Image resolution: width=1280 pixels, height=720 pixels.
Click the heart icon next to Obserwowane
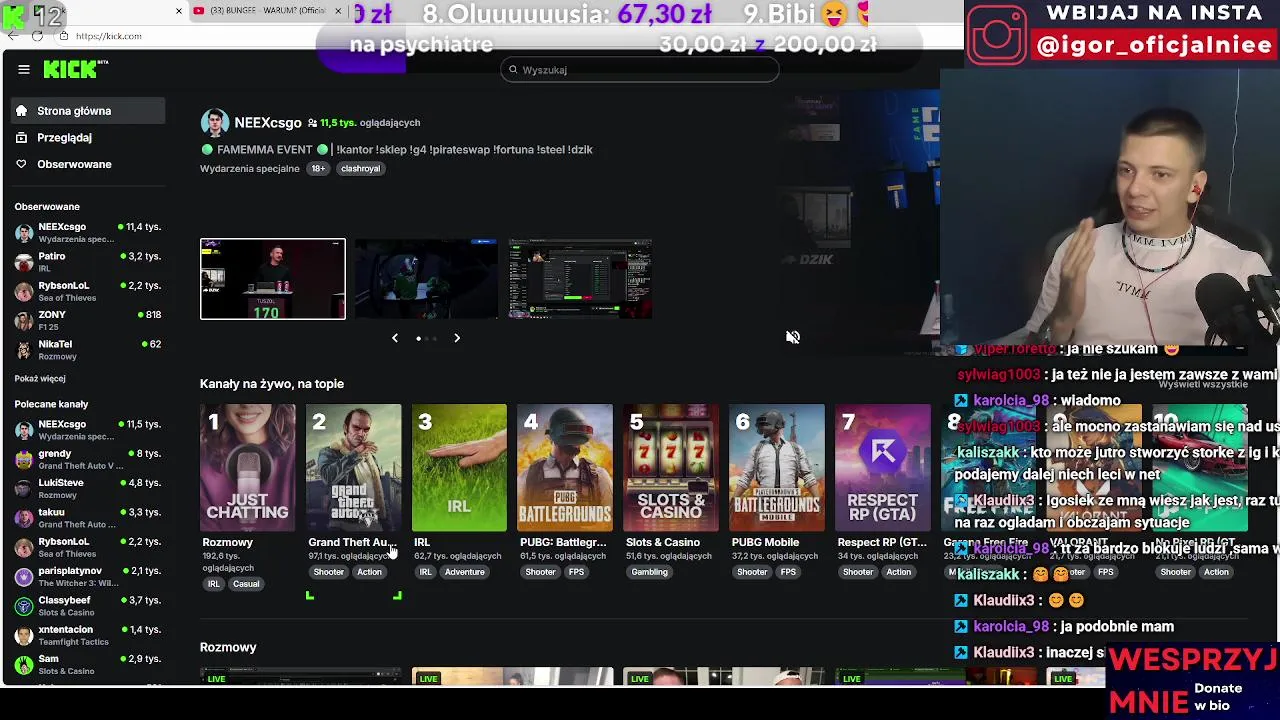pyautogui.click(x=21, y=164)
